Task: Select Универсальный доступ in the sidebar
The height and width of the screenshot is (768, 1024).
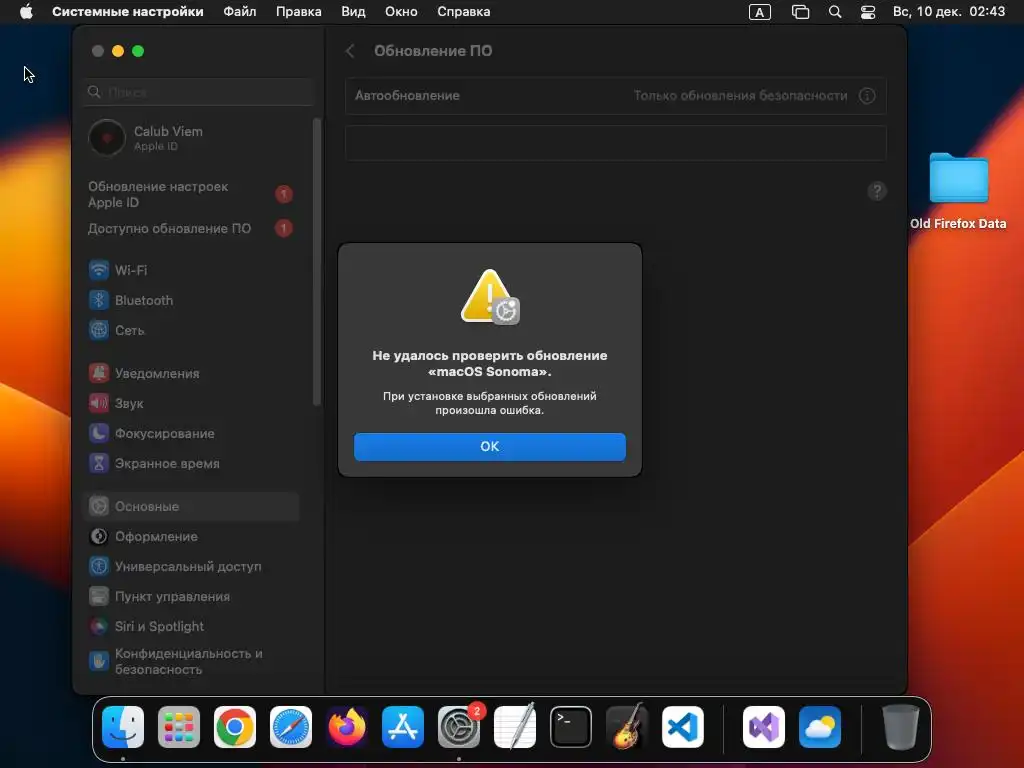Action: point(191,567)
